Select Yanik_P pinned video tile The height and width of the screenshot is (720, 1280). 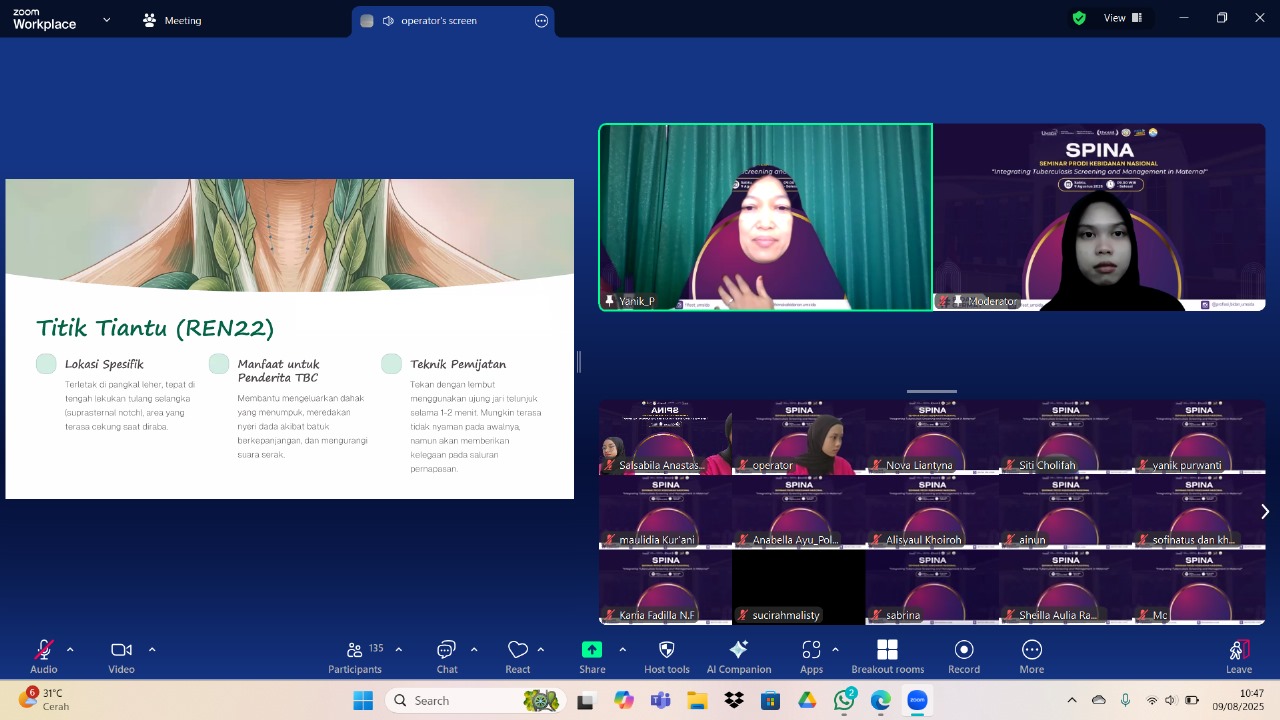click(766, 217)
